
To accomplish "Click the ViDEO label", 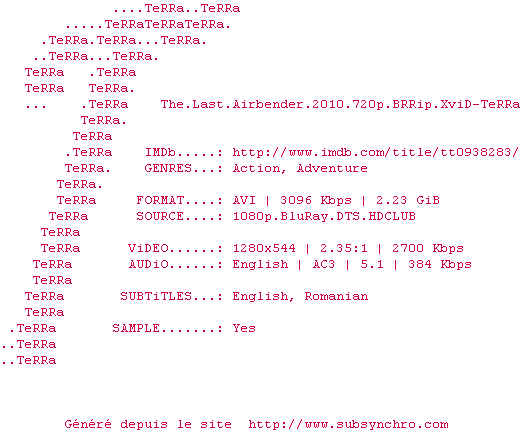I will 148,248.
